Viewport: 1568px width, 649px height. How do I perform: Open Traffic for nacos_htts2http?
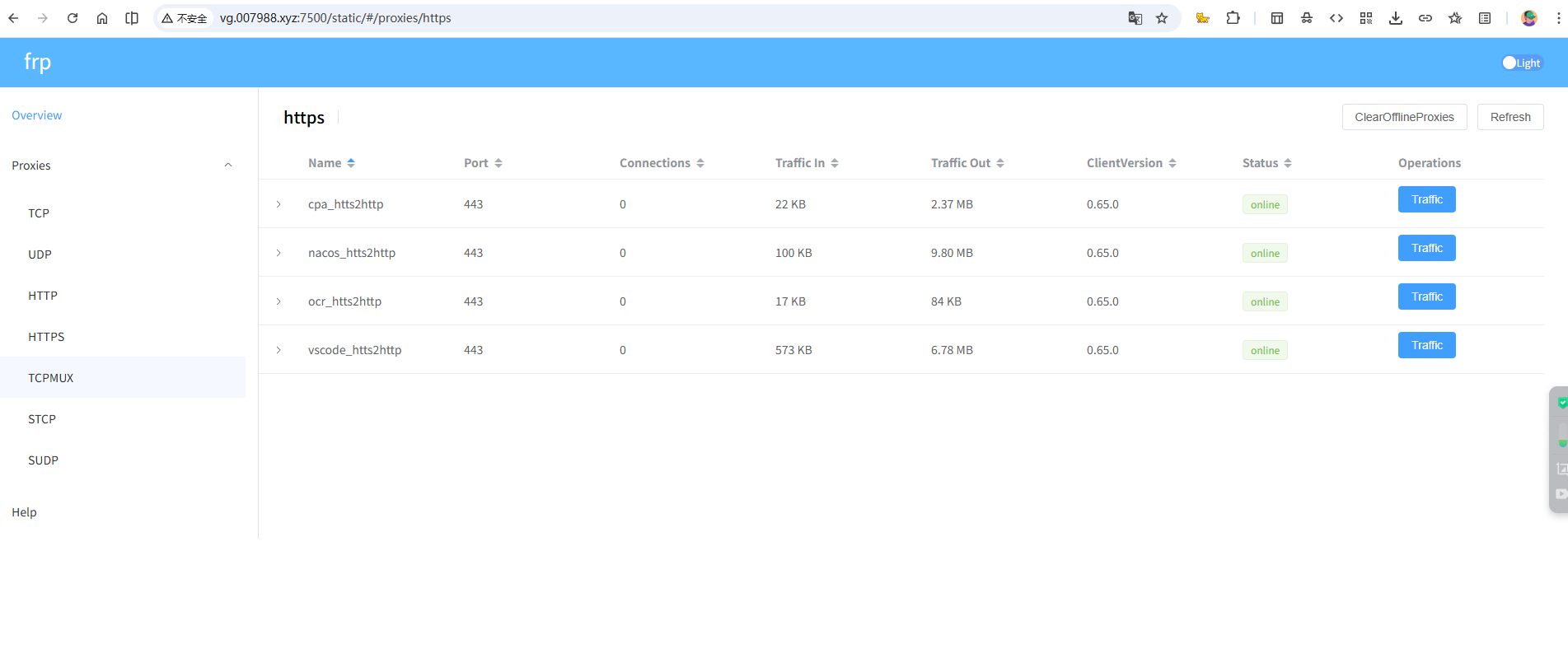(x=1426, y=248)
